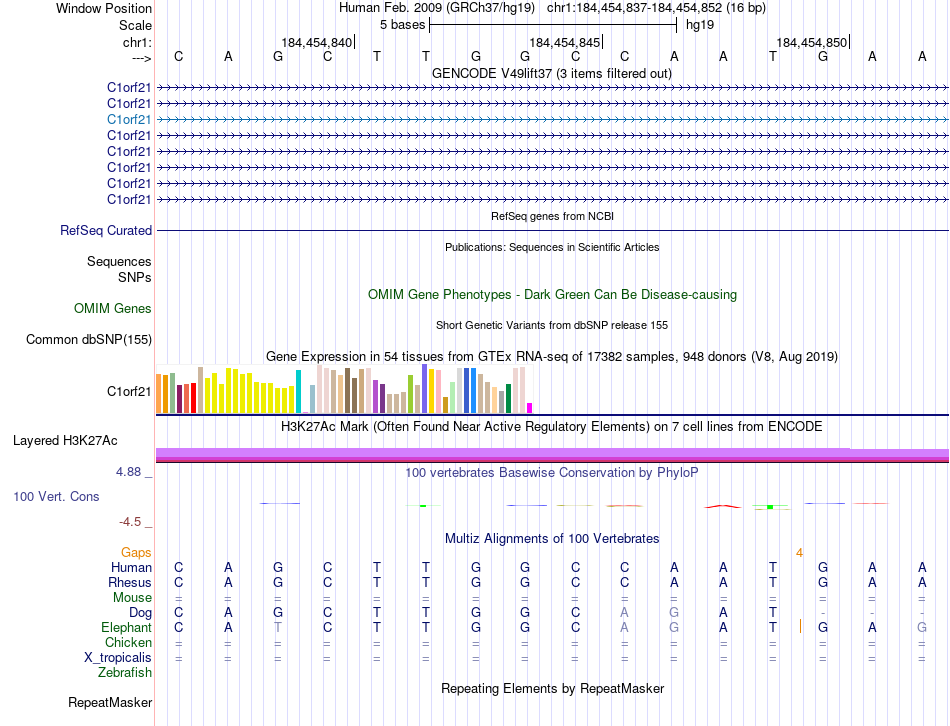The height and width of the screenshot is (726, 950).
Task: Select the light-blue highlighted C1orf21 transcript label
Action: (x=128, y=119)
